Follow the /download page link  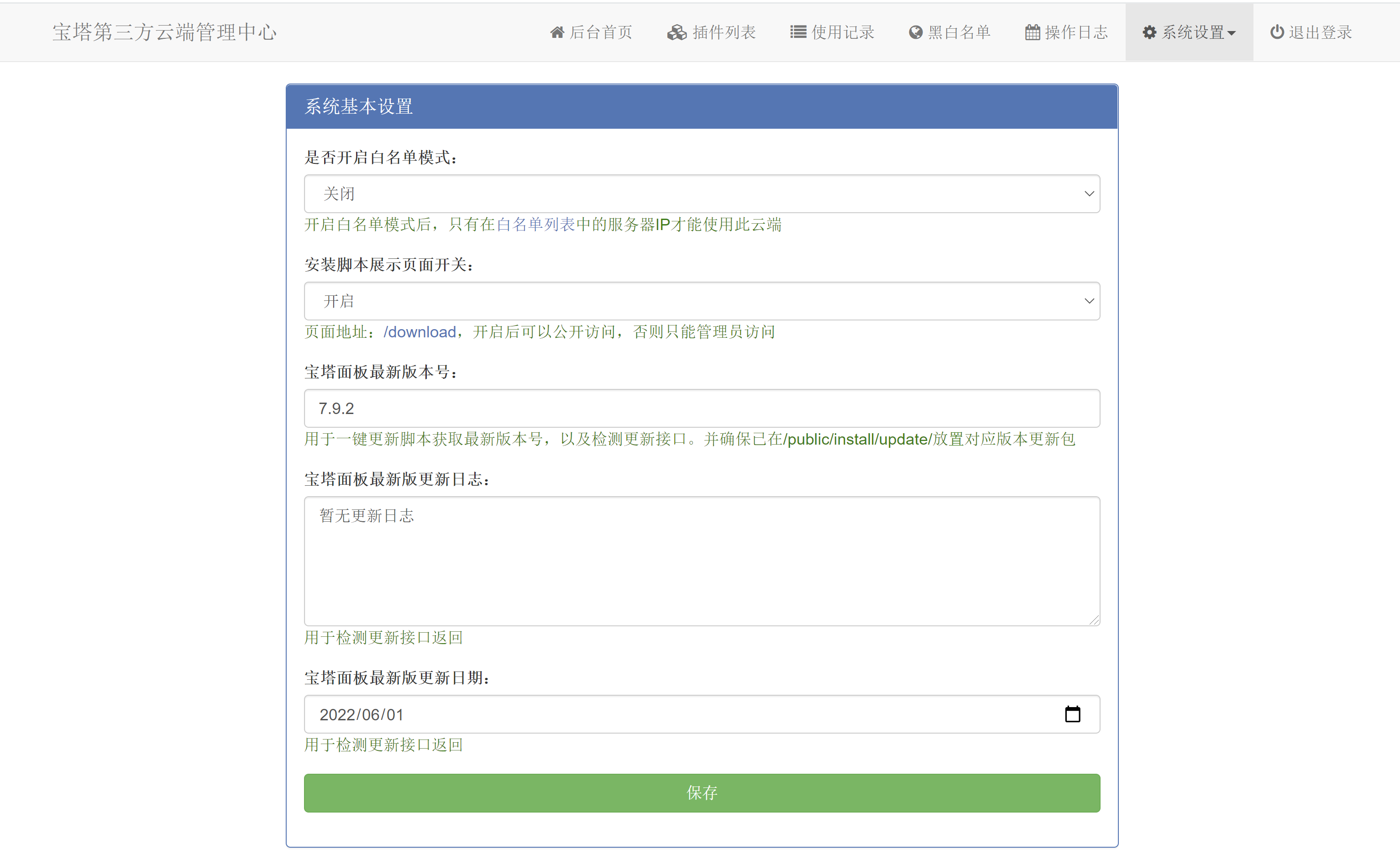(419, 332)
